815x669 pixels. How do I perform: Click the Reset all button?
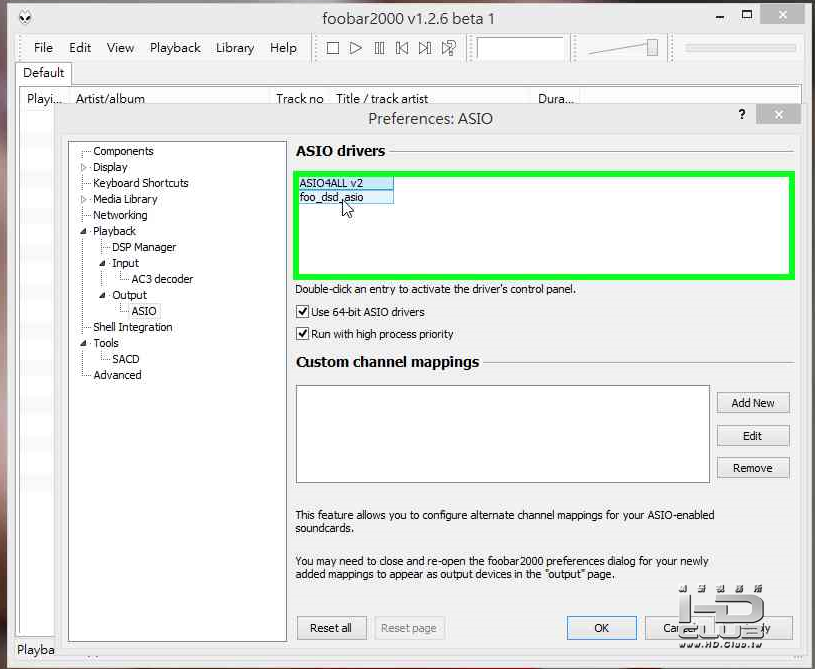pyautogui.click(x=331, y=628)
